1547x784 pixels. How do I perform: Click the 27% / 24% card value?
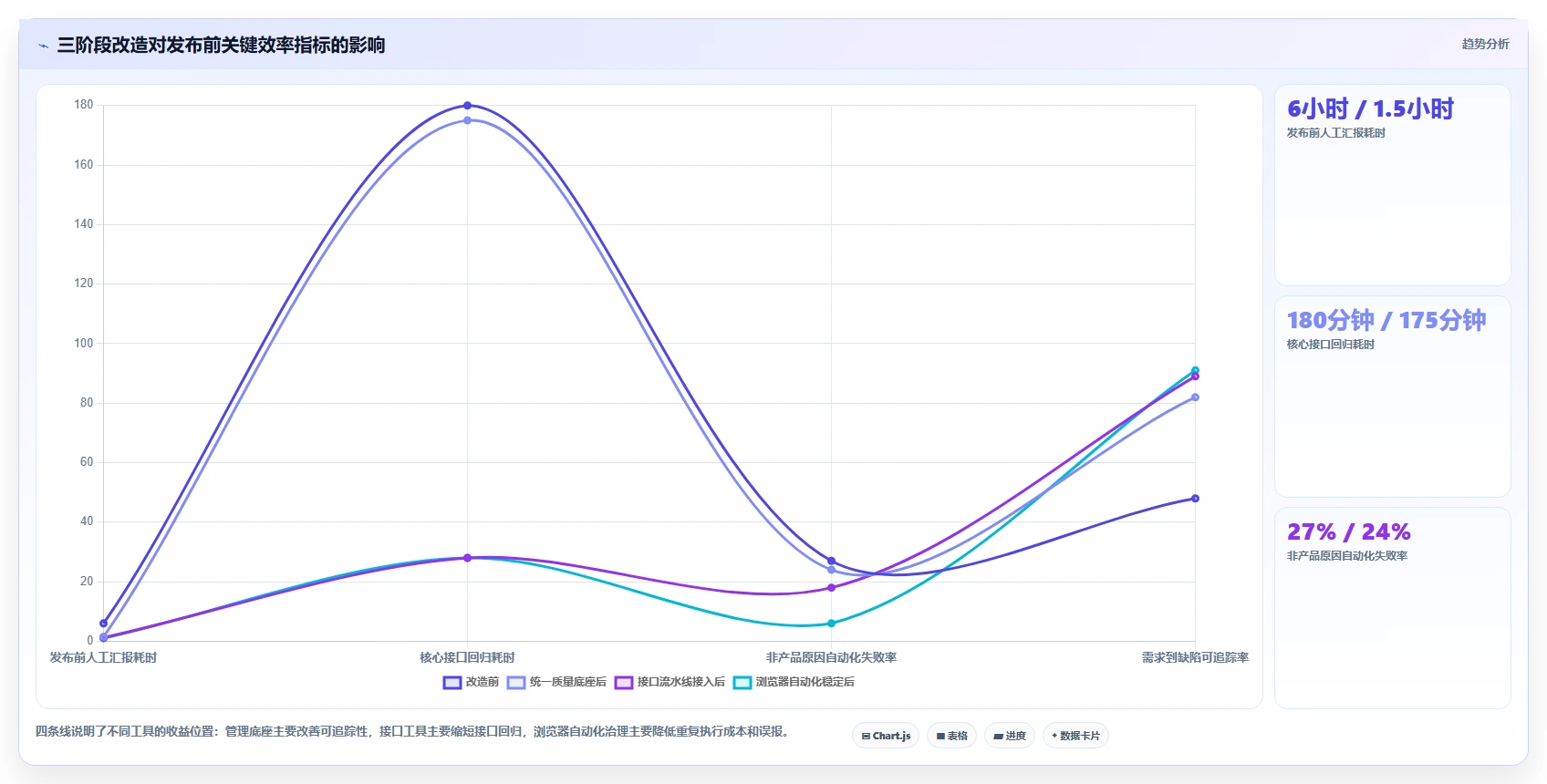tap(1348, 532)
